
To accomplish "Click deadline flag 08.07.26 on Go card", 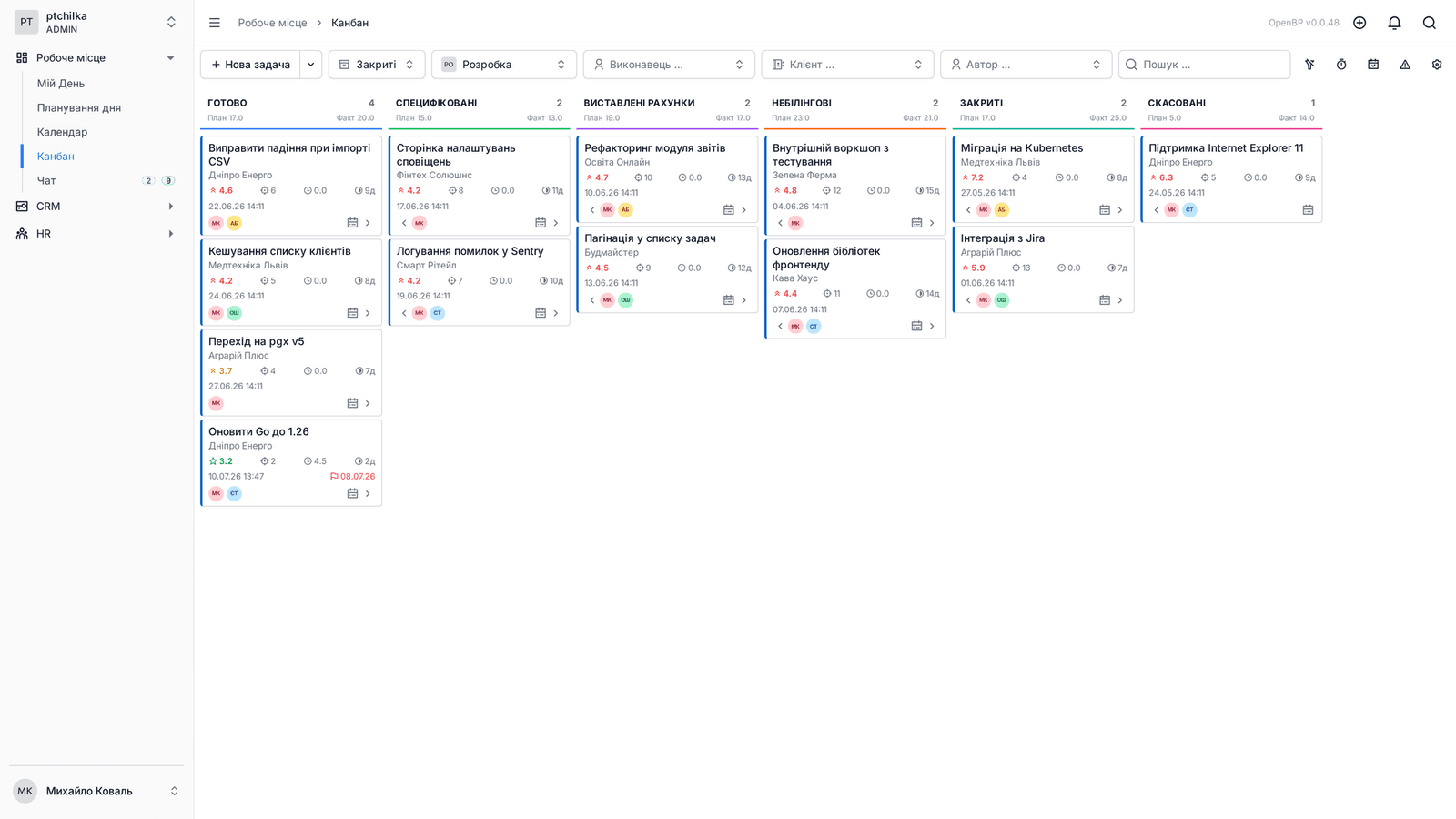I will point(352,477).
